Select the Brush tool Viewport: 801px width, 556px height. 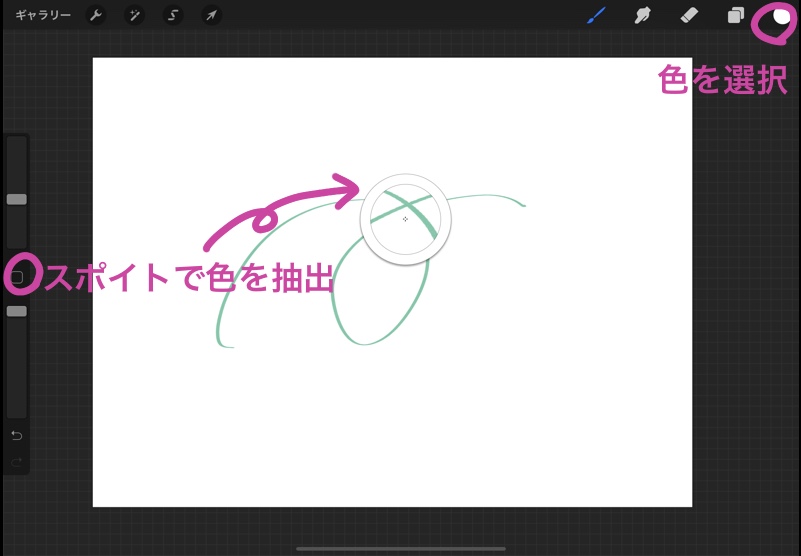tap(596, 15)
